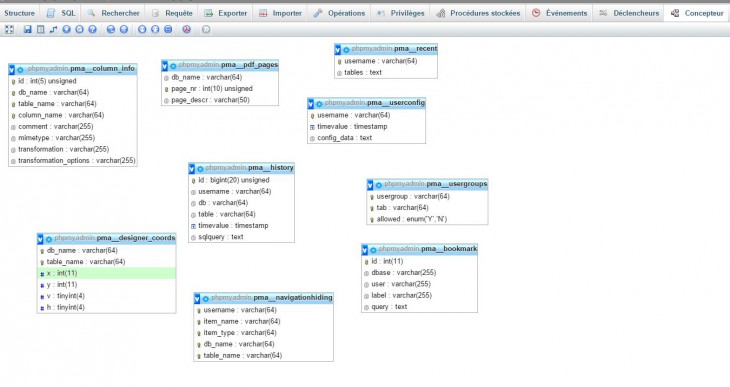Screen dimensions: 730x387
Task: Collapse the pma__userconfig table with V arrow
Action: coord(311,104)
